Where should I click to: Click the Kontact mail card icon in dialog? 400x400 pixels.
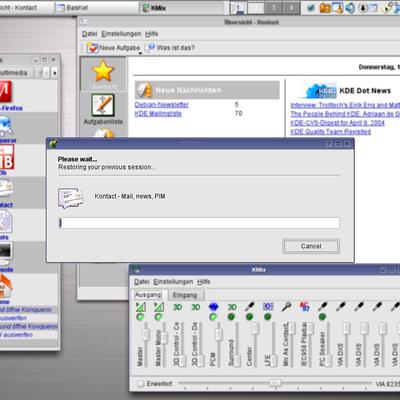pos(70,197)
